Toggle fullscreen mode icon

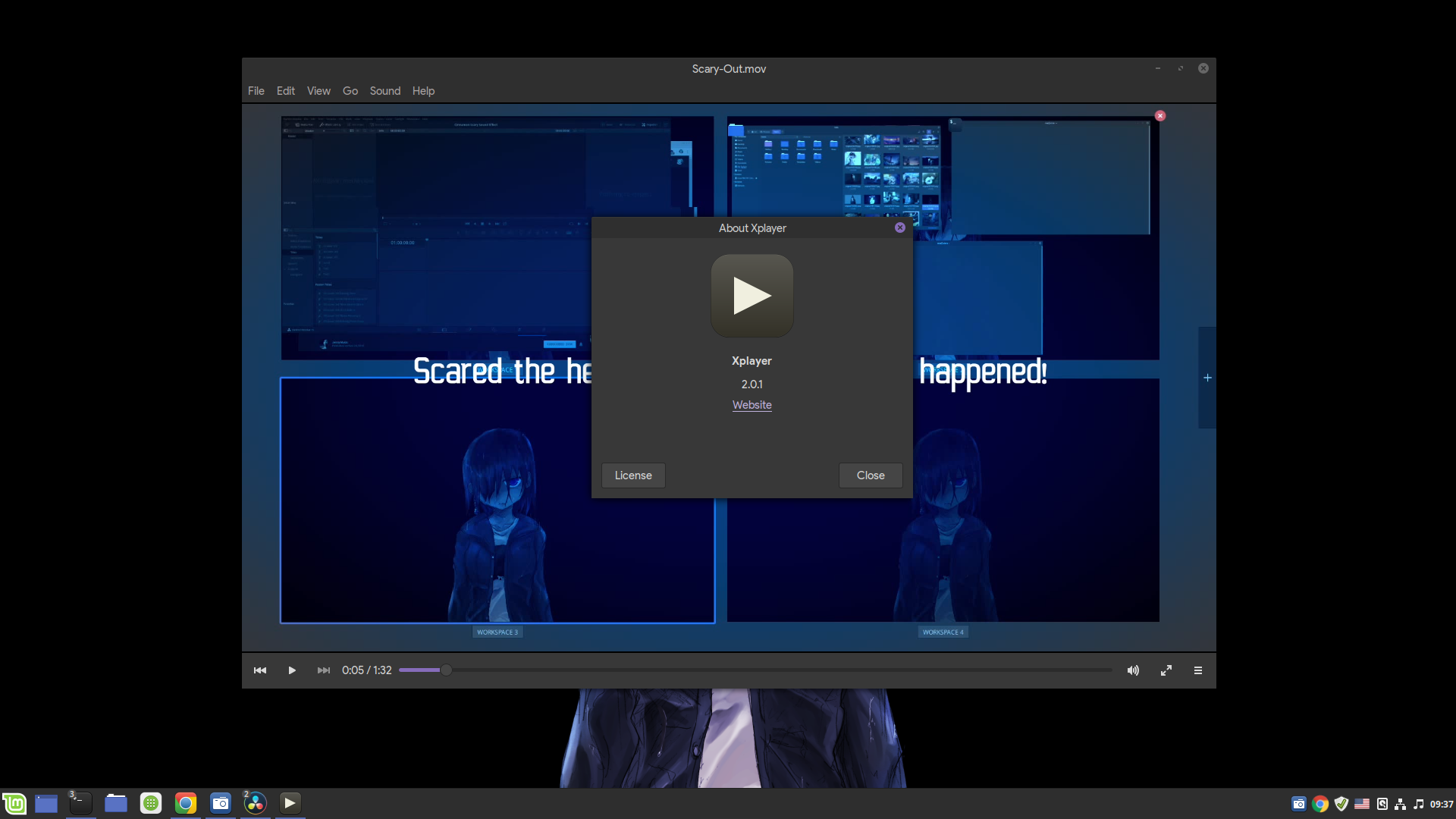pyautogui.click(x=1166, y=670)
